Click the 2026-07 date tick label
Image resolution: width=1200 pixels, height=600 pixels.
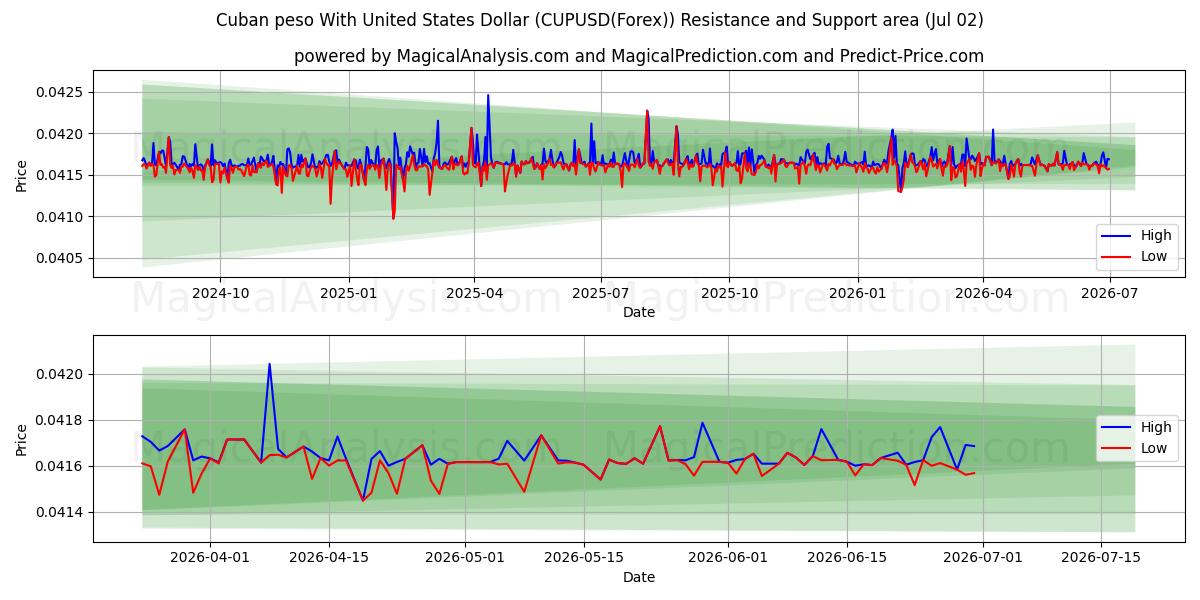click(1110, 293)
